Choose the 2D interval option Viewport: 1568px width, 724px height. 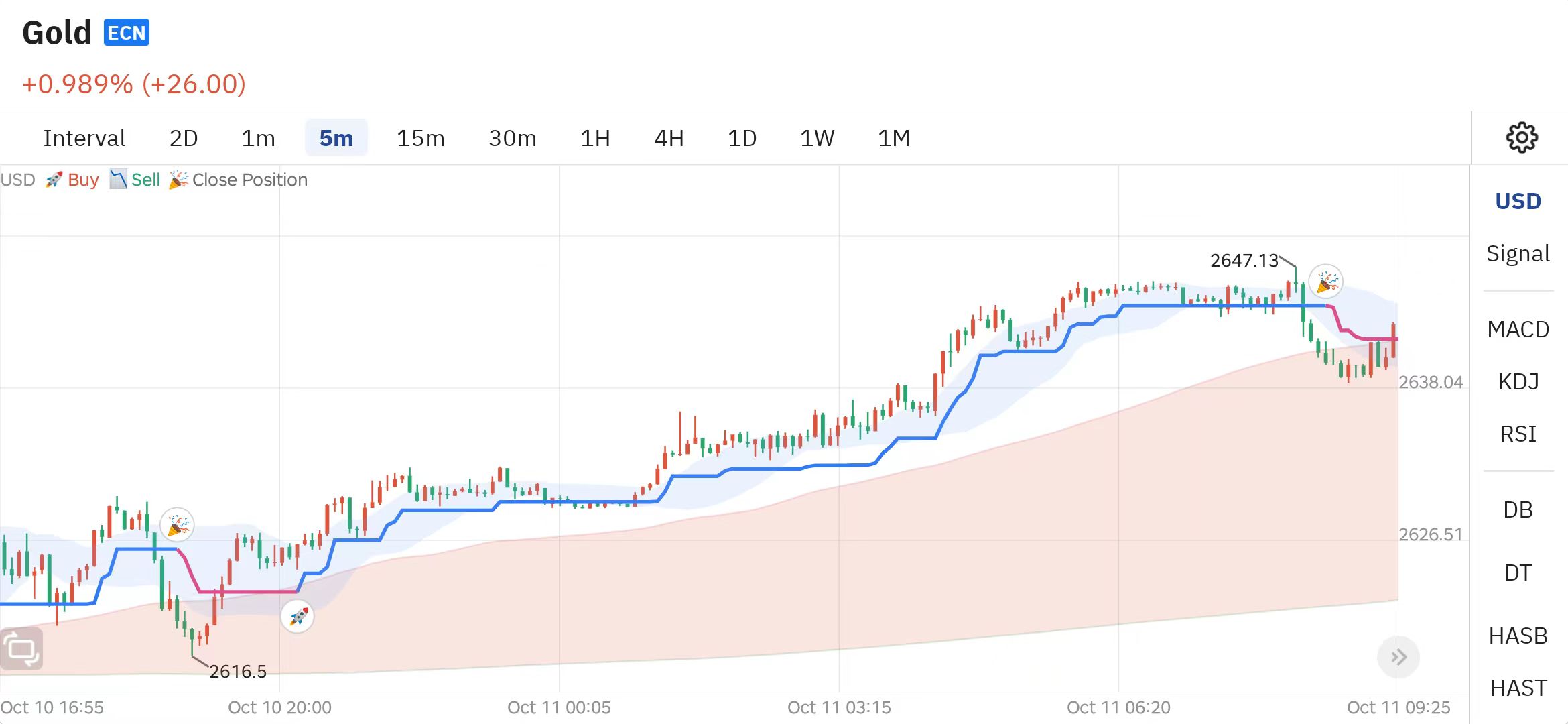click(183, 138)
